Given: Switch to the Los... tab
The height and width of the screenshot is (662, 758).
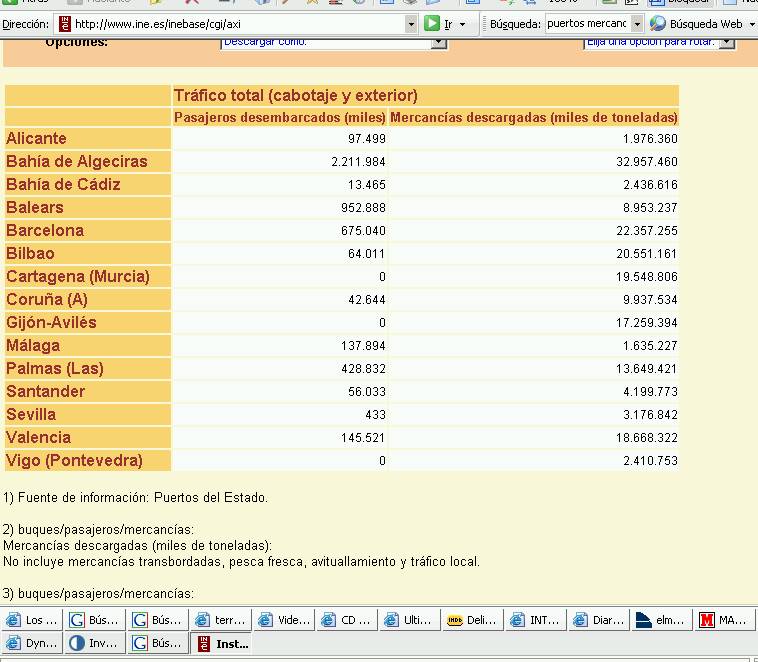Looking at the screenshot, I should [x=31, y=620].
